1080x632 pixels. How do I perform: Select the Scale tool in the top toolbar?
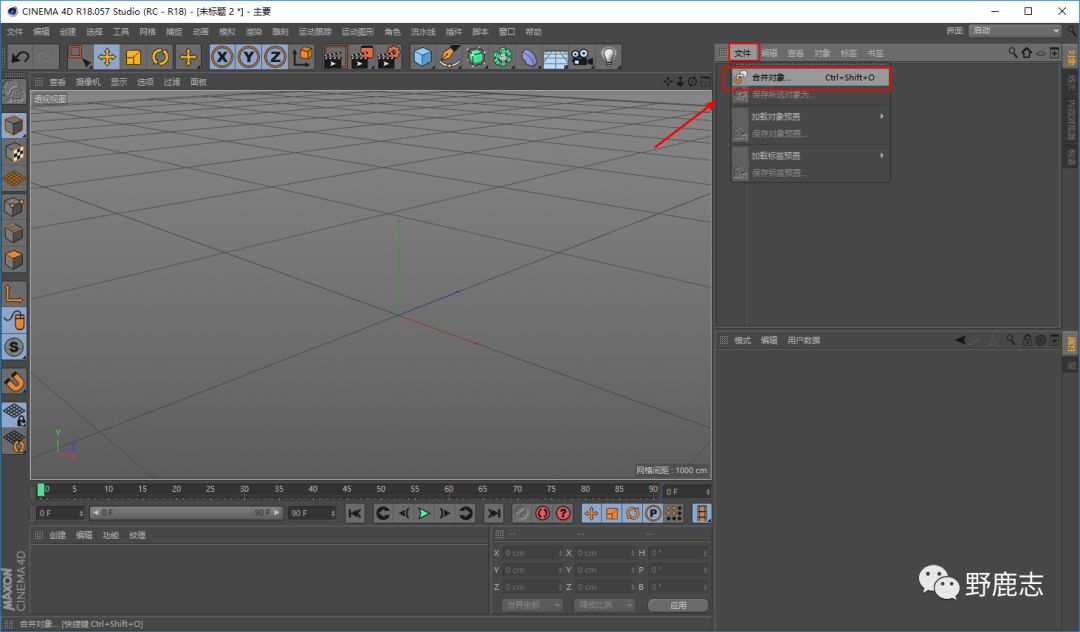click(x=134, y=56)
